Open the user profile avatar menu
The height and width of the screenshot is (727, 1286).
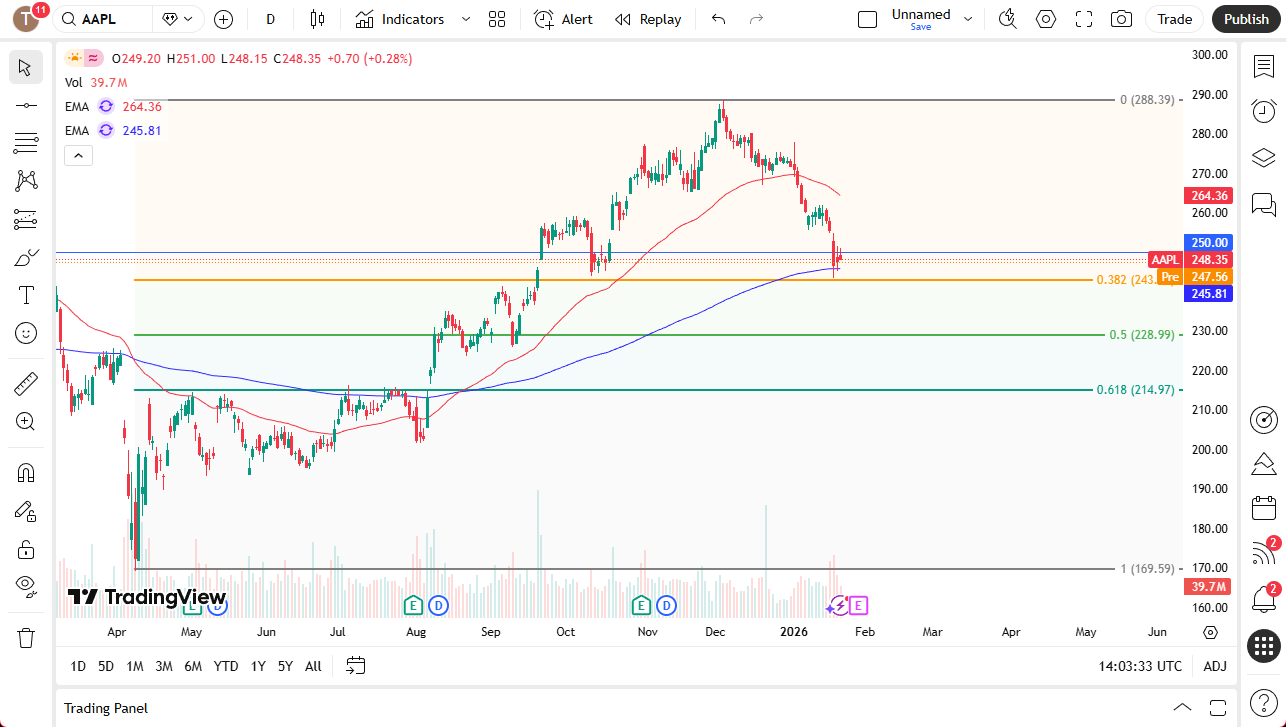tap(27, 19)
